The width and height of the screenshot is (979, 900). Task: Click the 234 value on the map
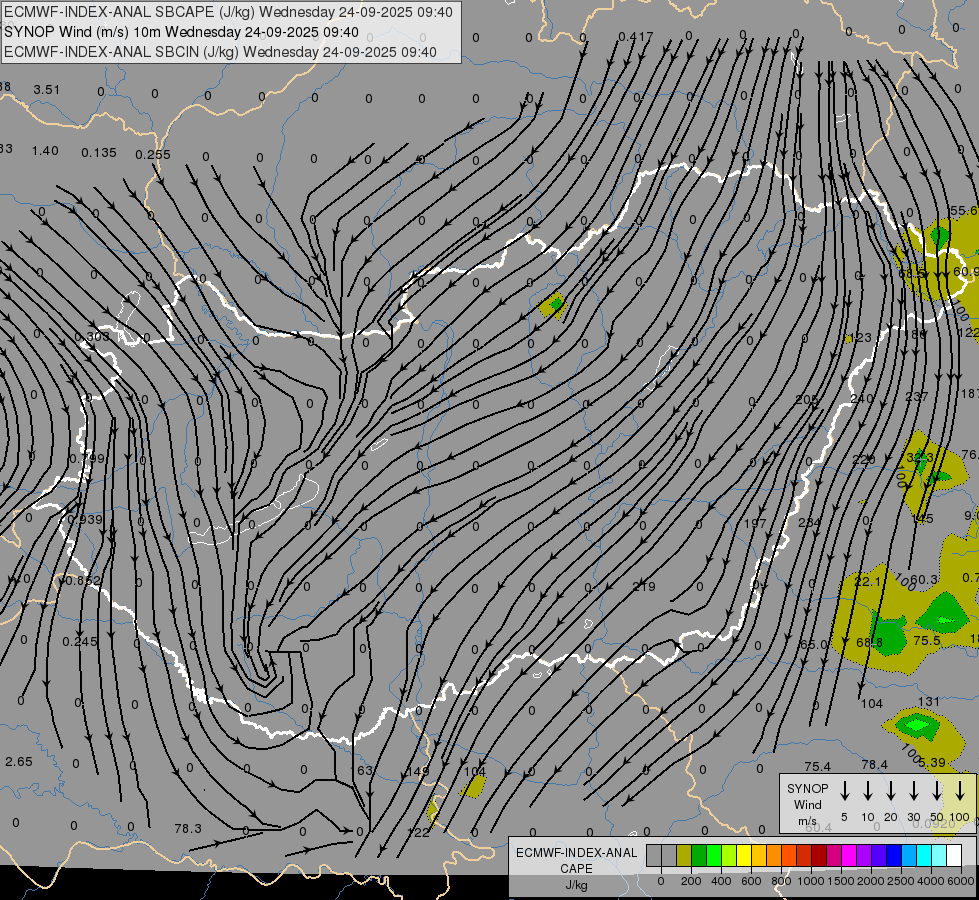809,522
